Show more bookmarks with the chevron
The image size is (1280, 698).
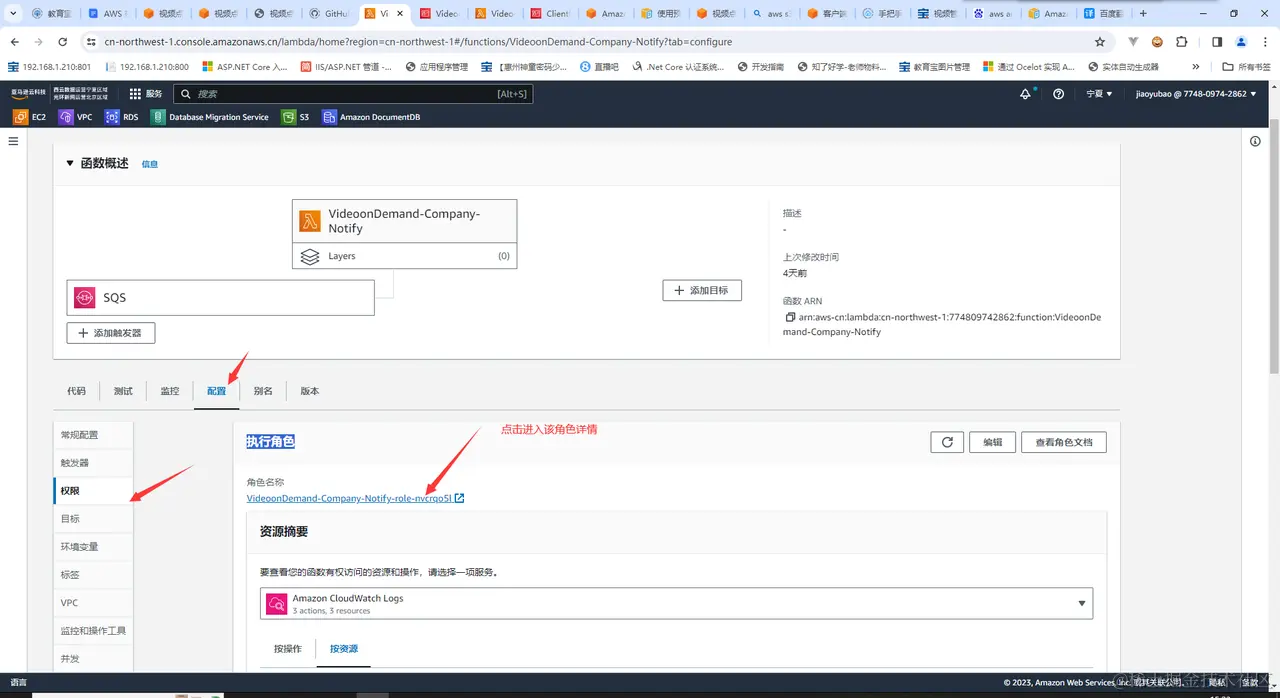(1196, 67)
